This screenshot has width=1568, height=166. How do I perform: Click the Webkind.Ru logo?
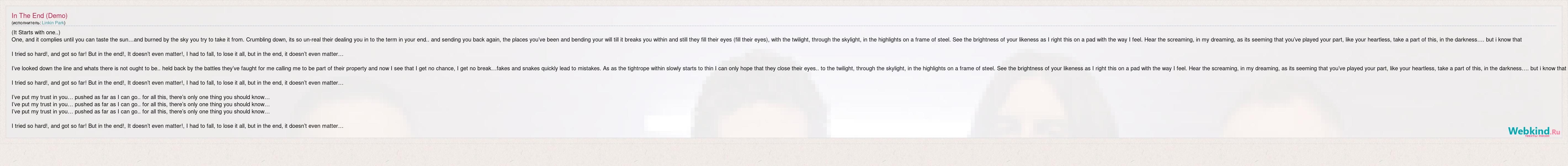(x=1528, y=131)
